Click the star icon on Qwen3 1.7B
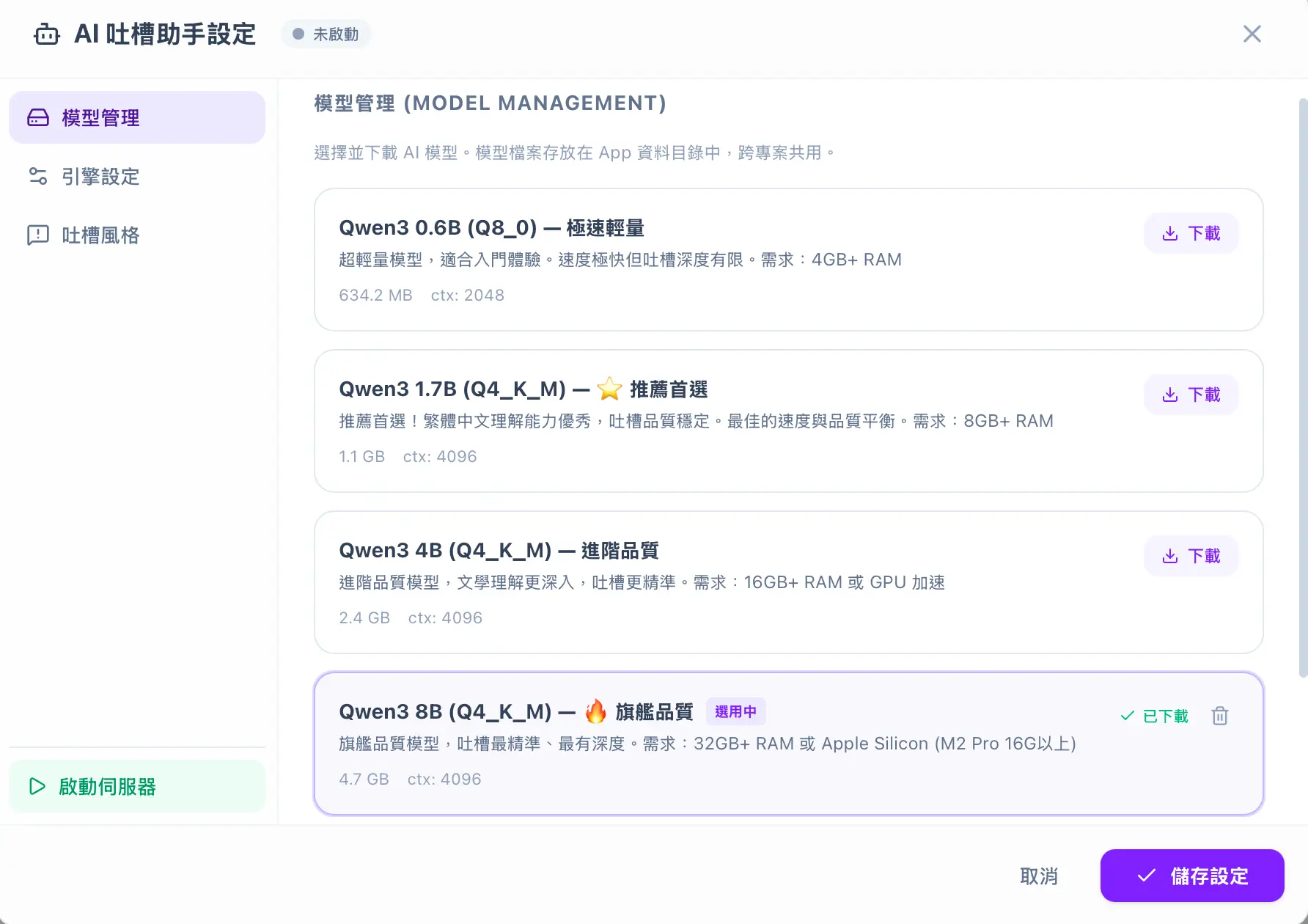The width and height of the screenshot is (1308, 924). tap(610, 389)
